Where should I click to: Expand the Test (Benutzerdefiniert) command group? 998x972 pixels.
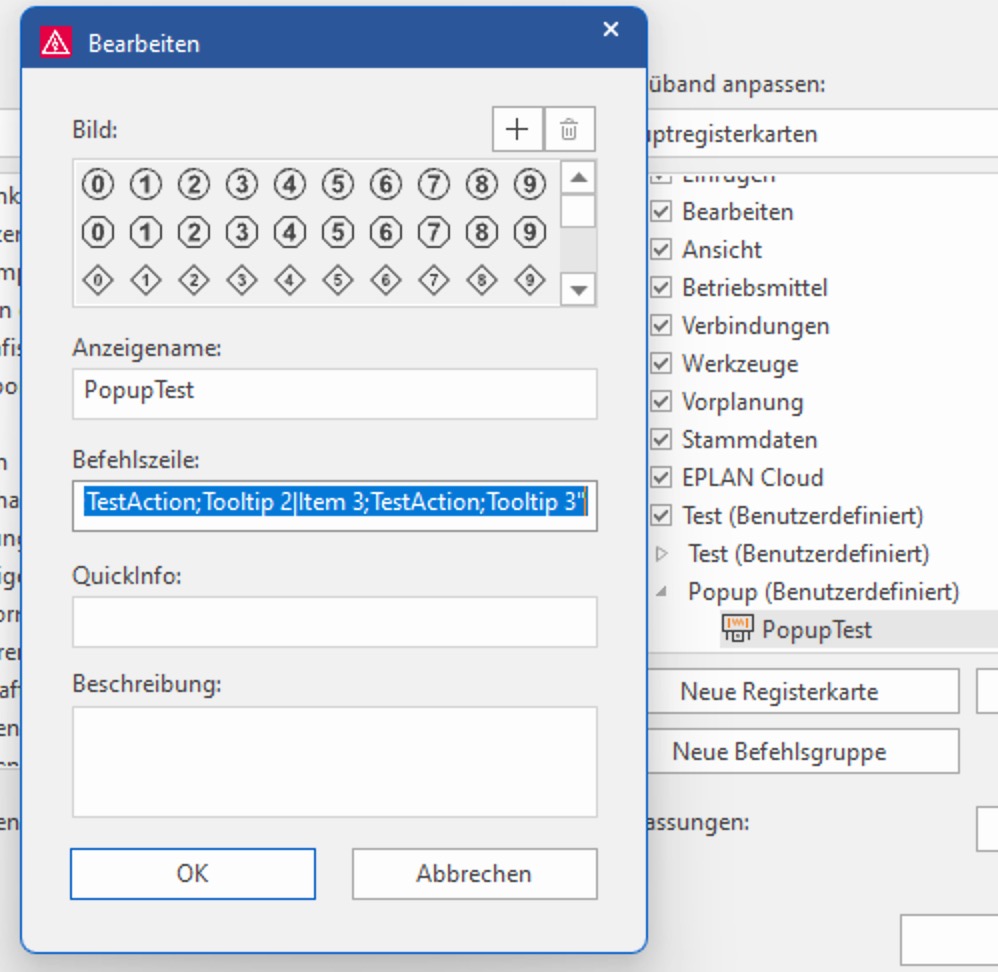661,553
